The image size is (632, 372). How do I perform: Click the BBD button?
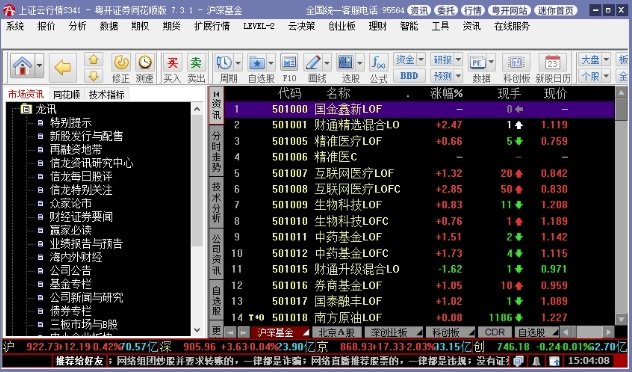pyautogui.click(x=409, y=75)
